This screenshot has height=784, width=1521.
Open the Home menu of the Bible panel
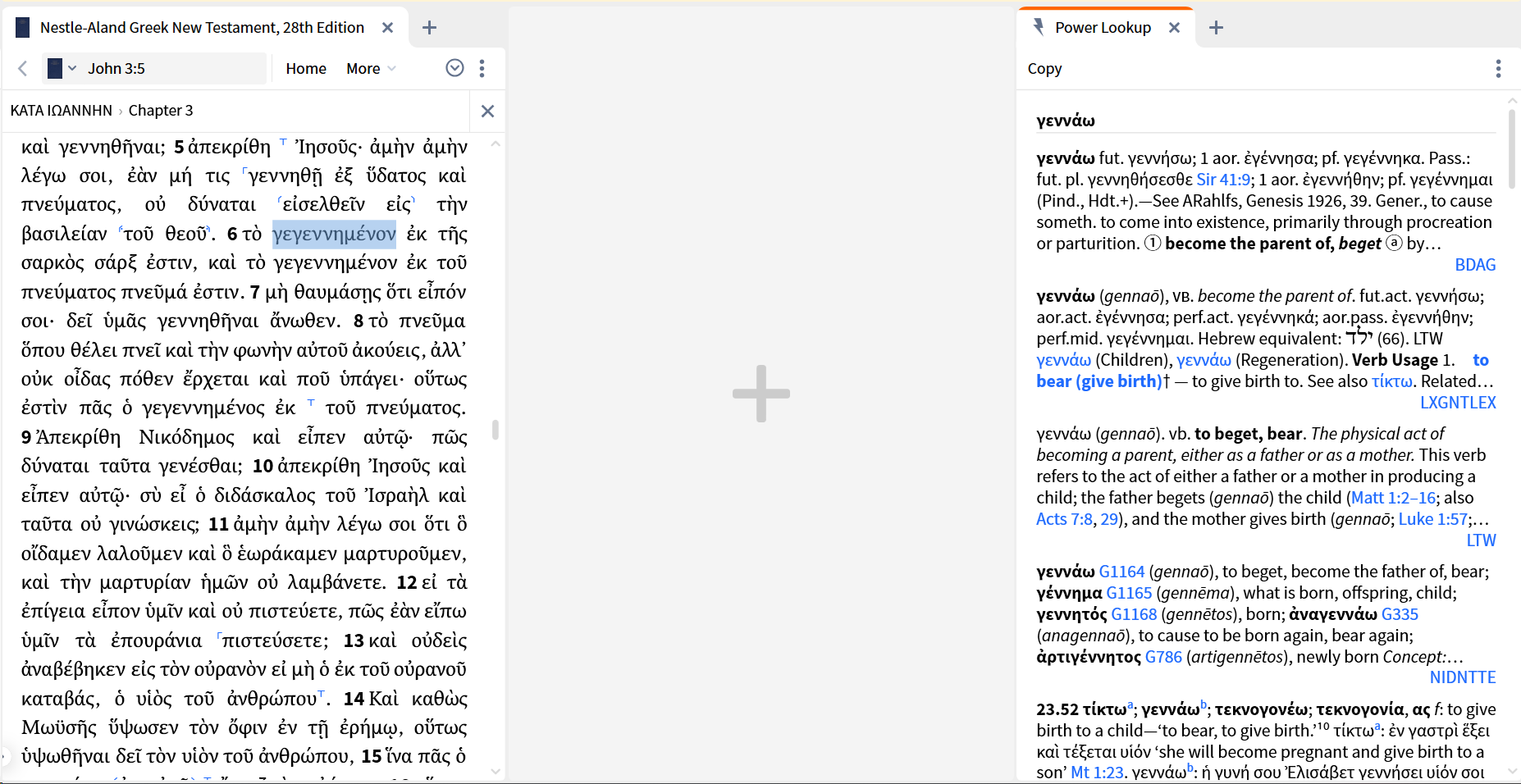pyautogui.click(x=306, y=69)
